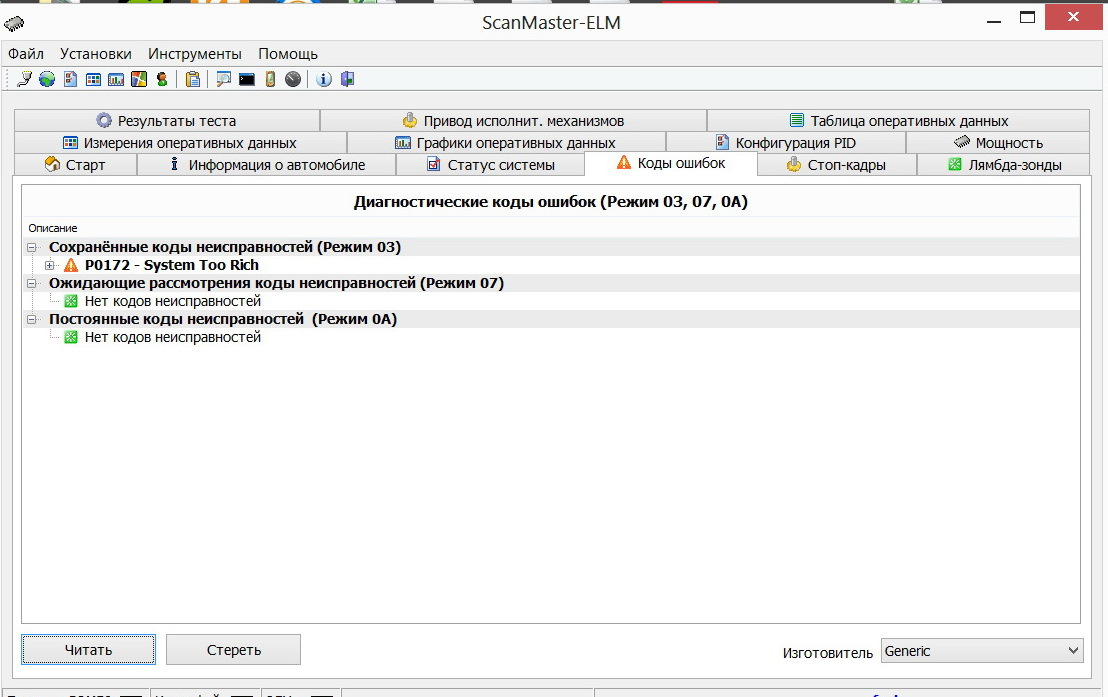Click the Описание column header

tap(53, 228)
